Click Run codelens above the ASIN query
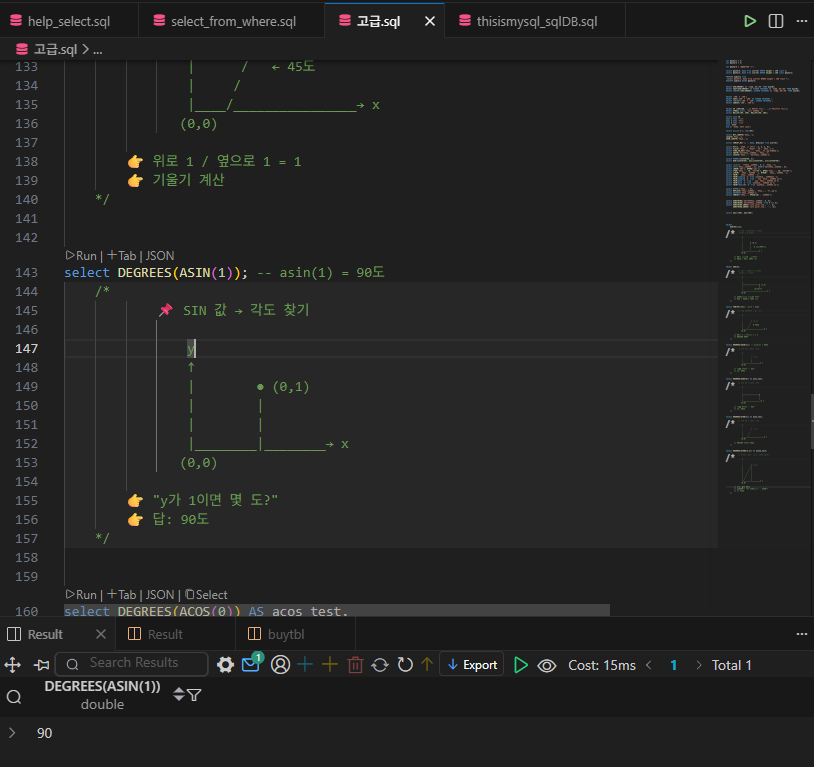 (82, 255)
